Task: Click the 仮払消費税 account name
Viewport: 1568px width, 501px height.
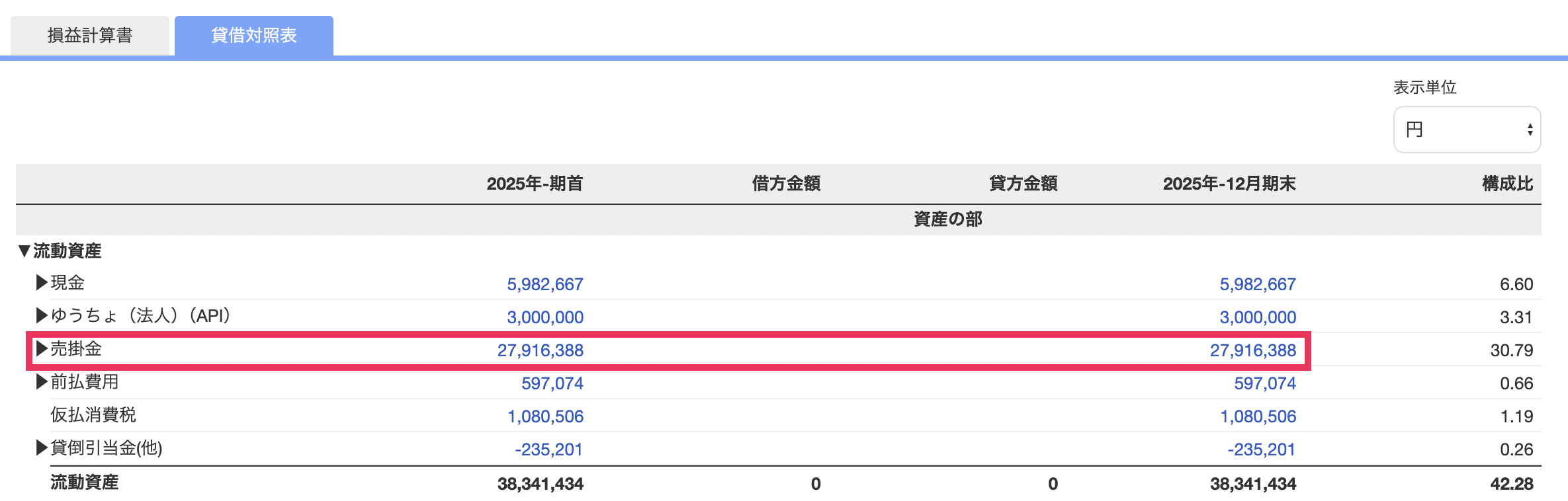Action: click(x=93, y=415)
